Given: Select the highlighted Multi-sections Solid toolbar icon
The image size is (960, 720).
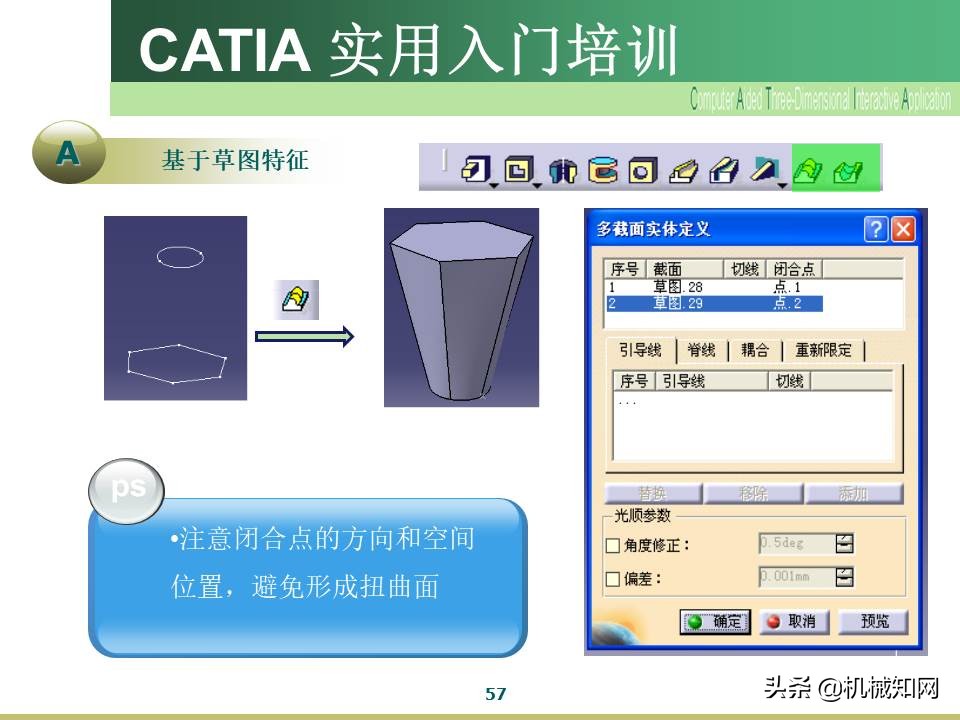Looking at the screenshot, I should tap(808, 170).
